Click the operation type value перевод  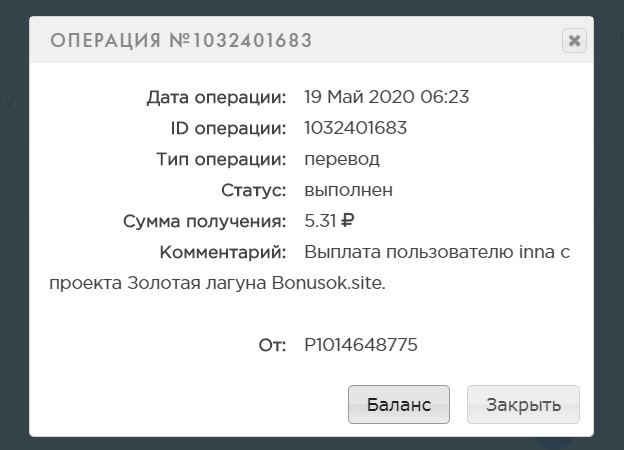click(342, 159)
